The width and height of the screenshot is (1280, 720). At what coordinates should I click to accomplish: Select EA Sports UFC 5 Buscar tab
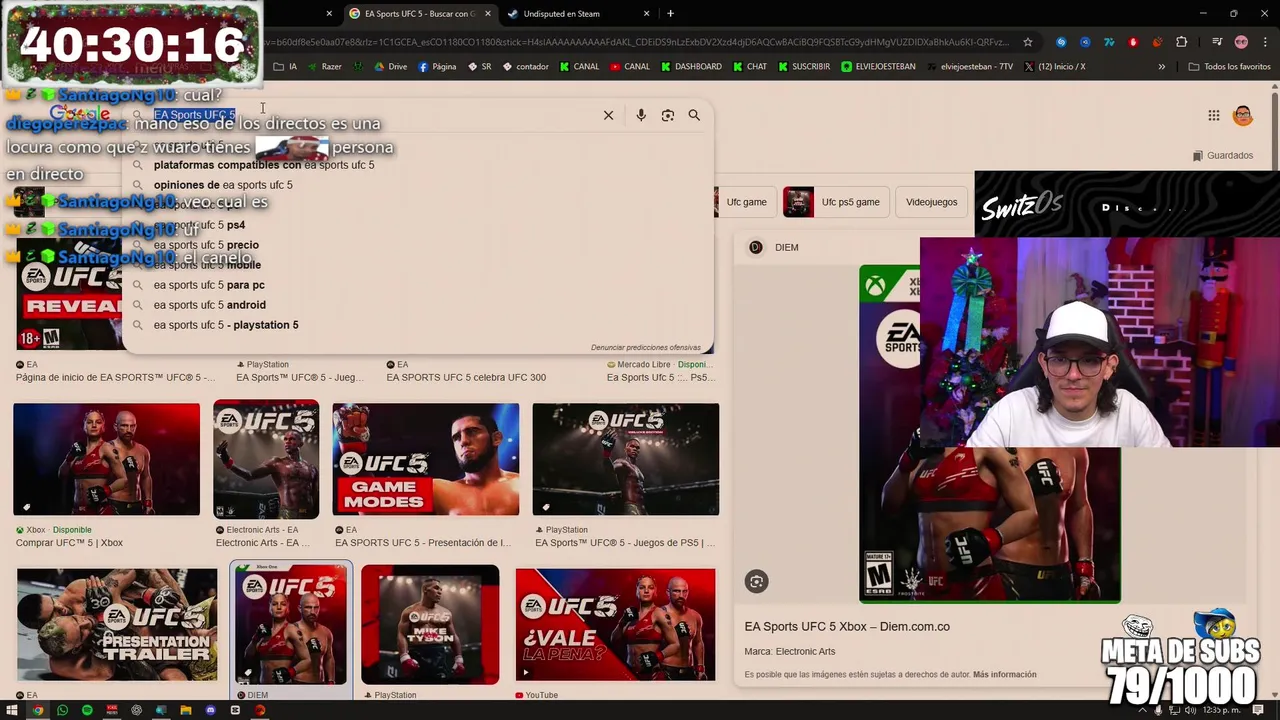411,14
